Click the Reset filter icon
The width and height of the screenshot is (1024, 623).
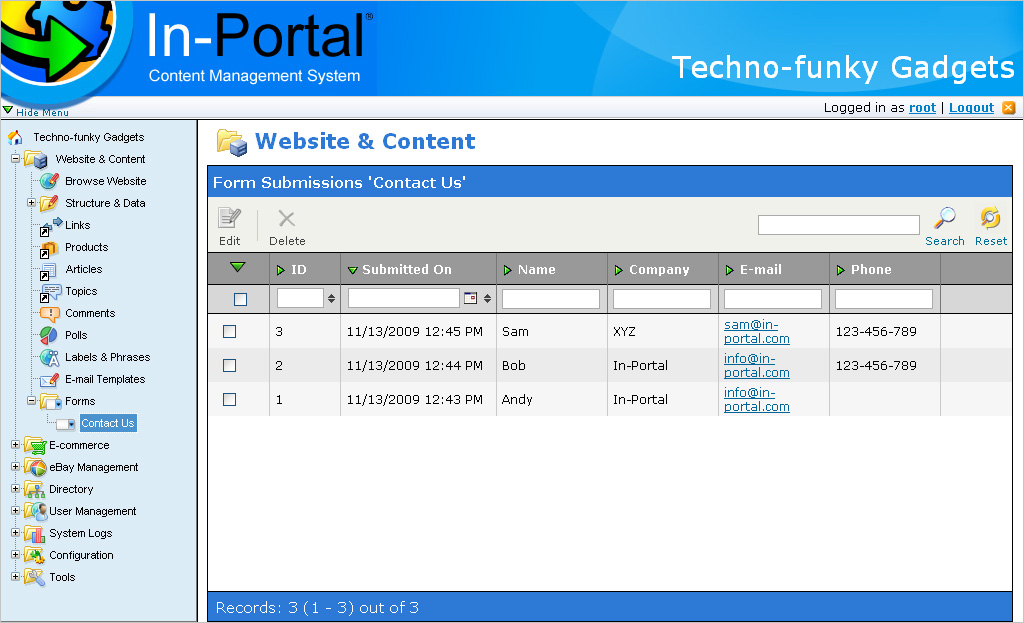point(990,219)
